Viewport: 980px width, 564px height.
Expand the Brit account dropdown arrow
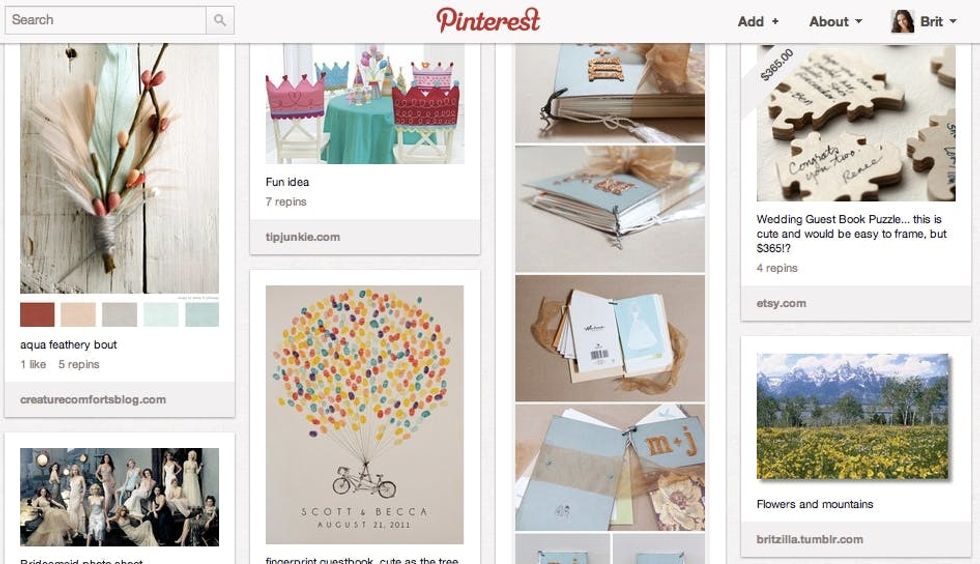[x=953, y=21]
